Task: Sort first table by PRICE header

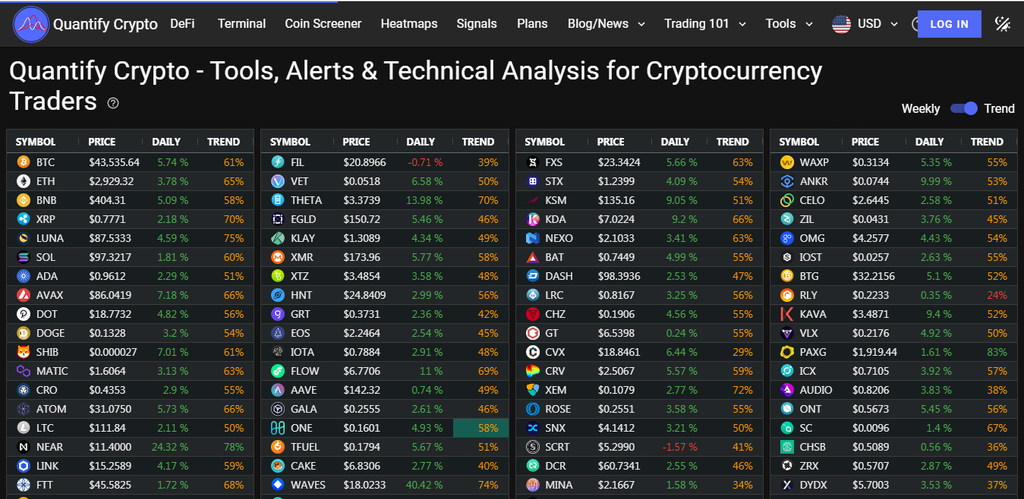Action: 102,142
